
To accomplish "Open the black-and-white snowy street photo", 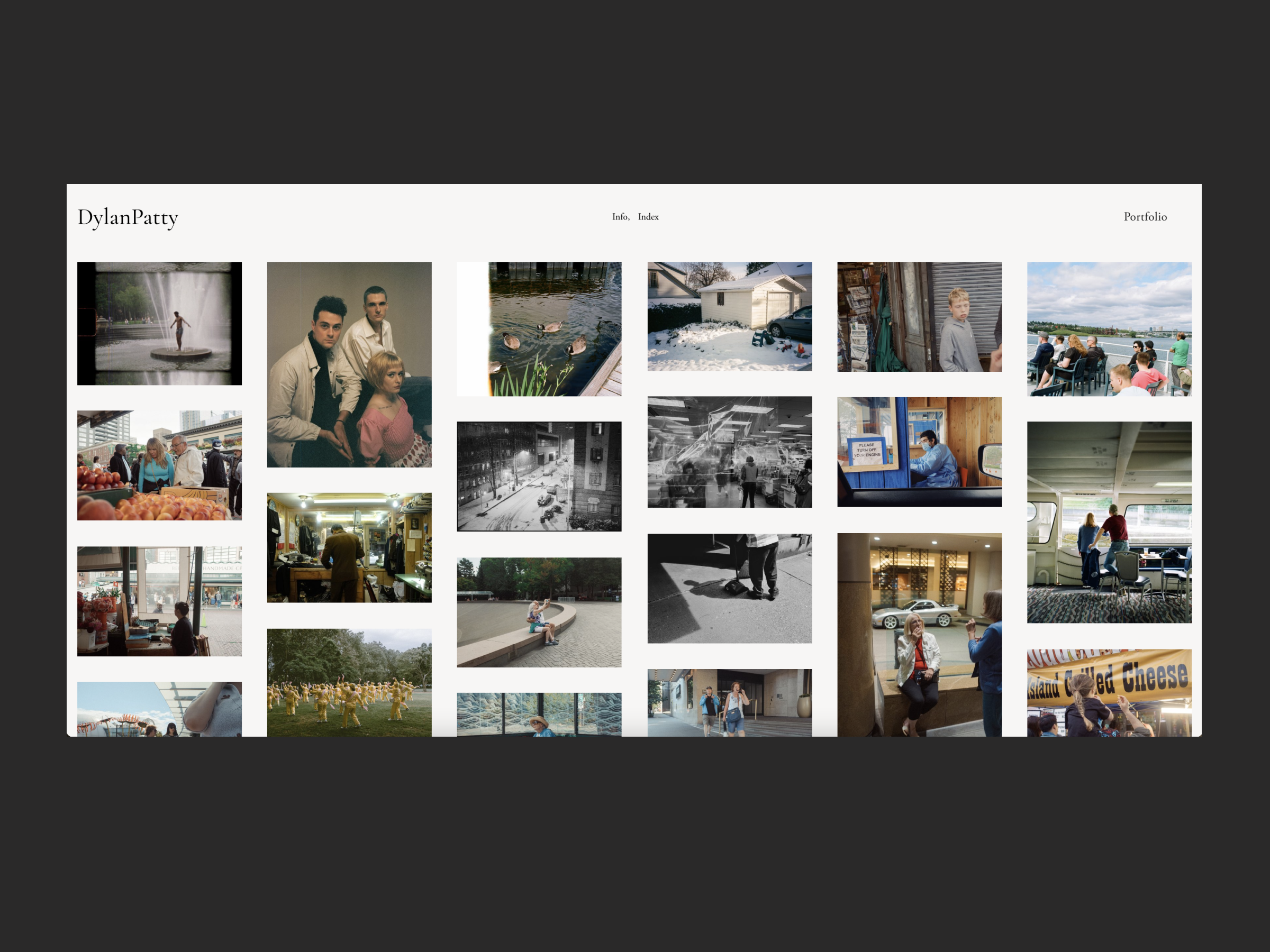I will point(539,477).
